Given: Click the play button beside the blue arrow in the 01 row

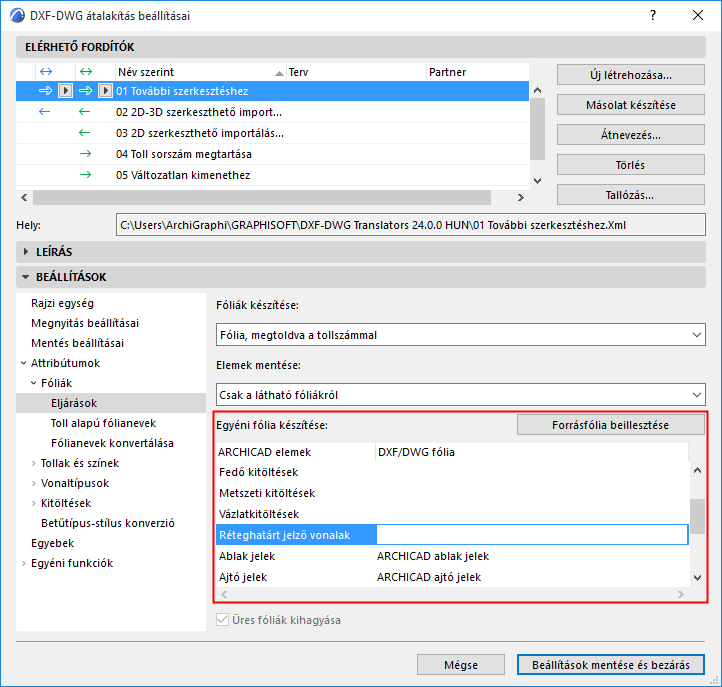Looking at the screenshot, I should tap(65, 91).
